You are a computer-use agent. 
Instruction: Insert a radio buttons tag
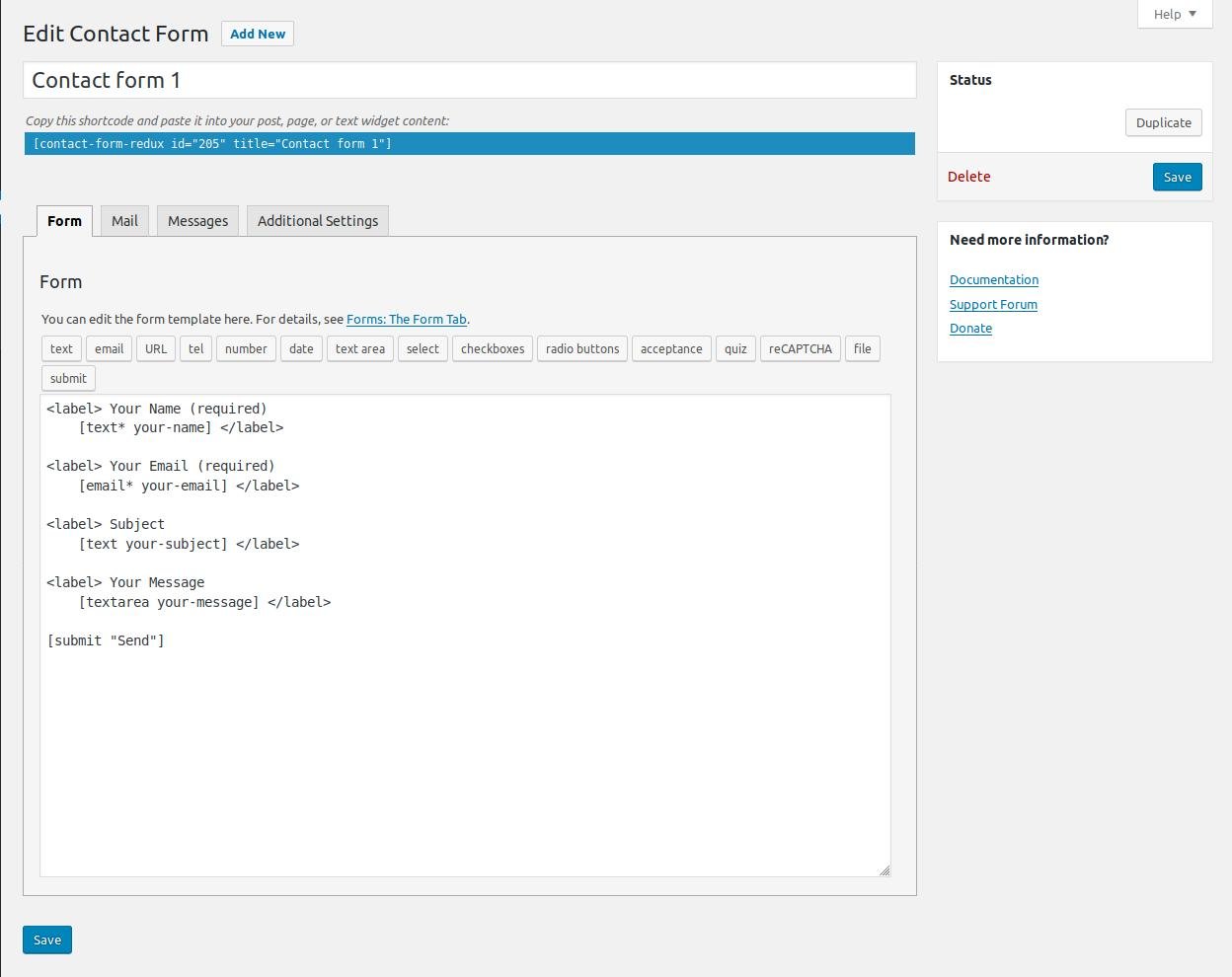[582, 349]
